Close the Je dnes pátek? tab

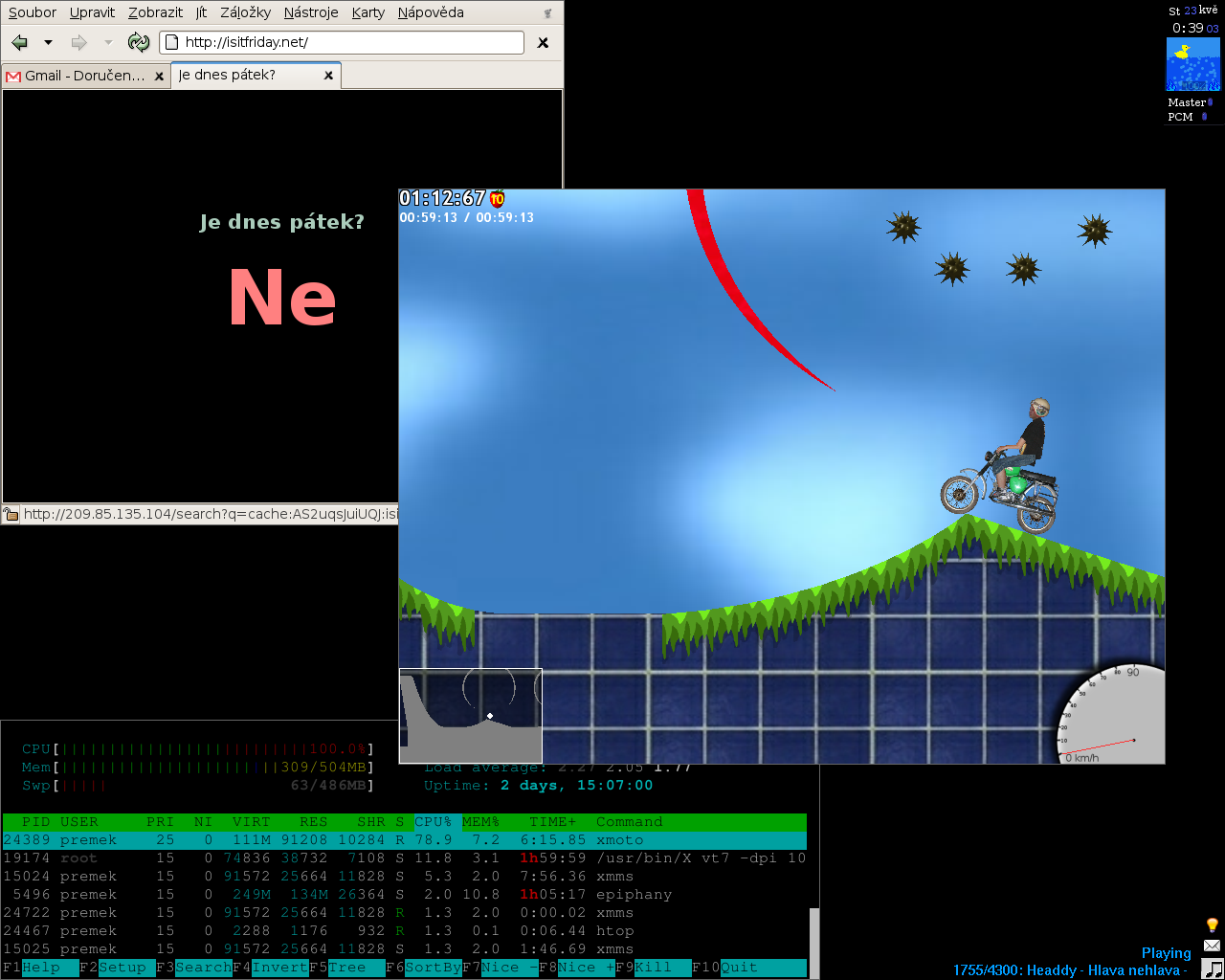coord(328,75)
